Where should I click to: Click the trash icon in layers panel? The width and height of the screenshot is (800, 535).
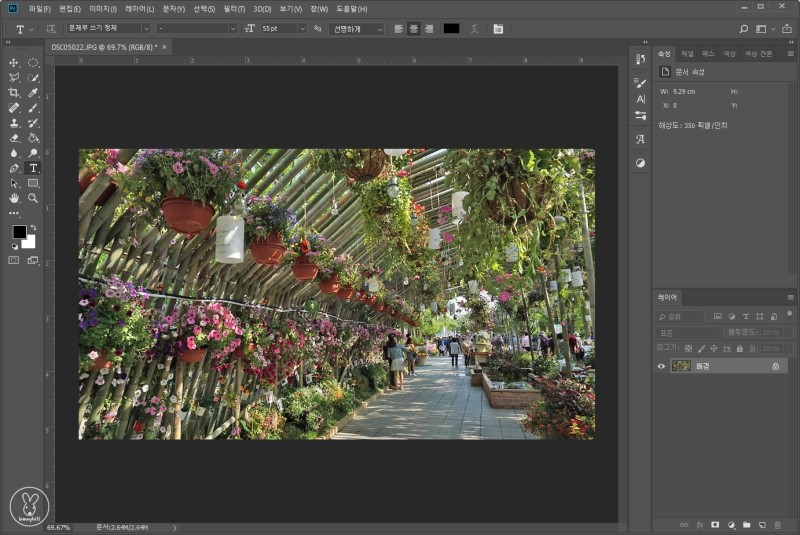777,524
